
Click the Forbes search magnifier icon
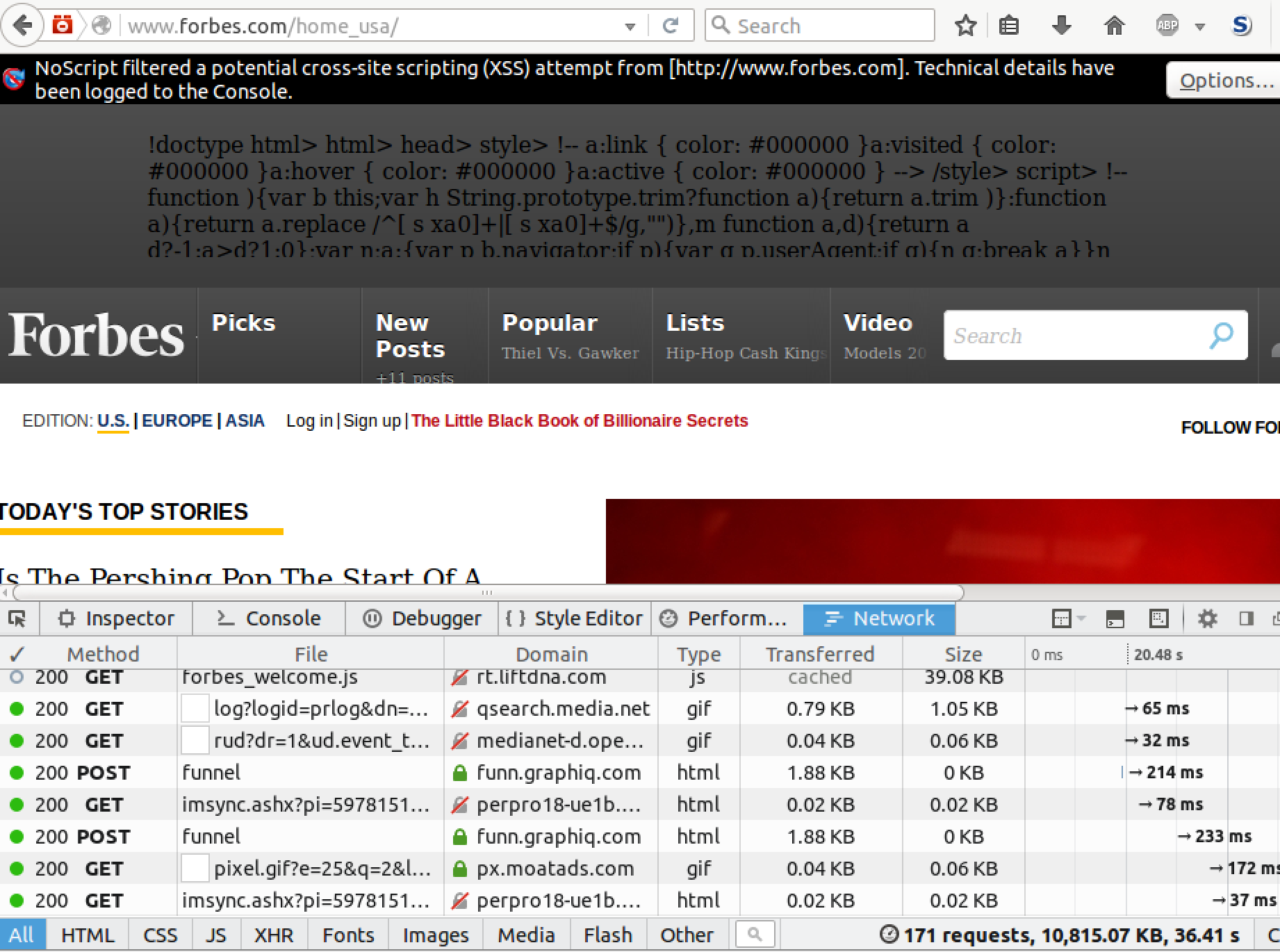click(1221, 336)
